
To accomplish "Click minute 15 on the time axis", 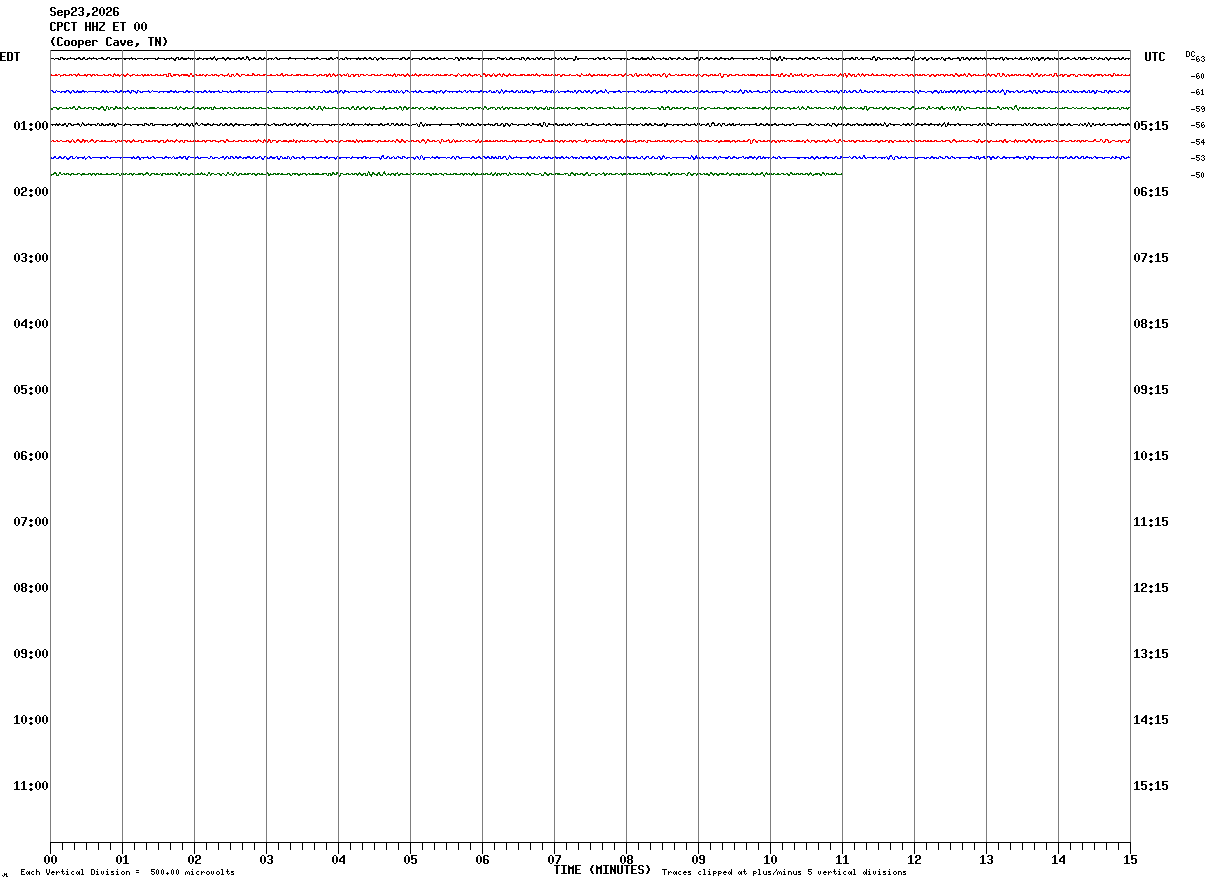I will [x=1130, y=859].
